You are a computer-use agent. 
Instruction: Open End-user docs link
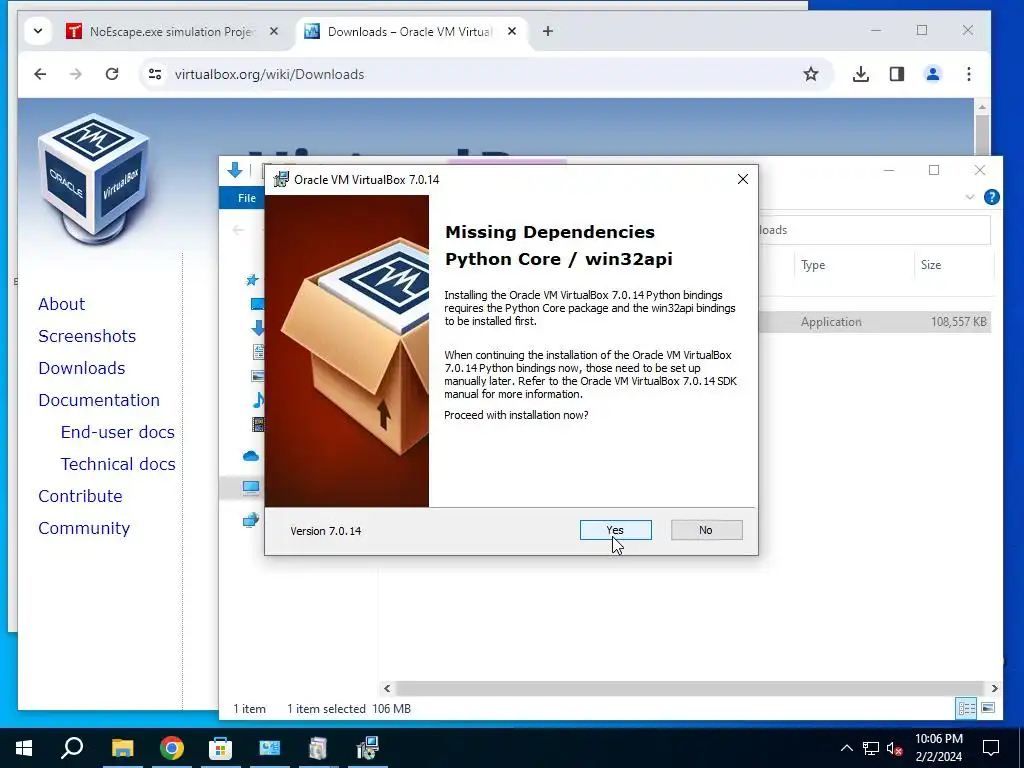pyautogui.click(x=118, y=432)
